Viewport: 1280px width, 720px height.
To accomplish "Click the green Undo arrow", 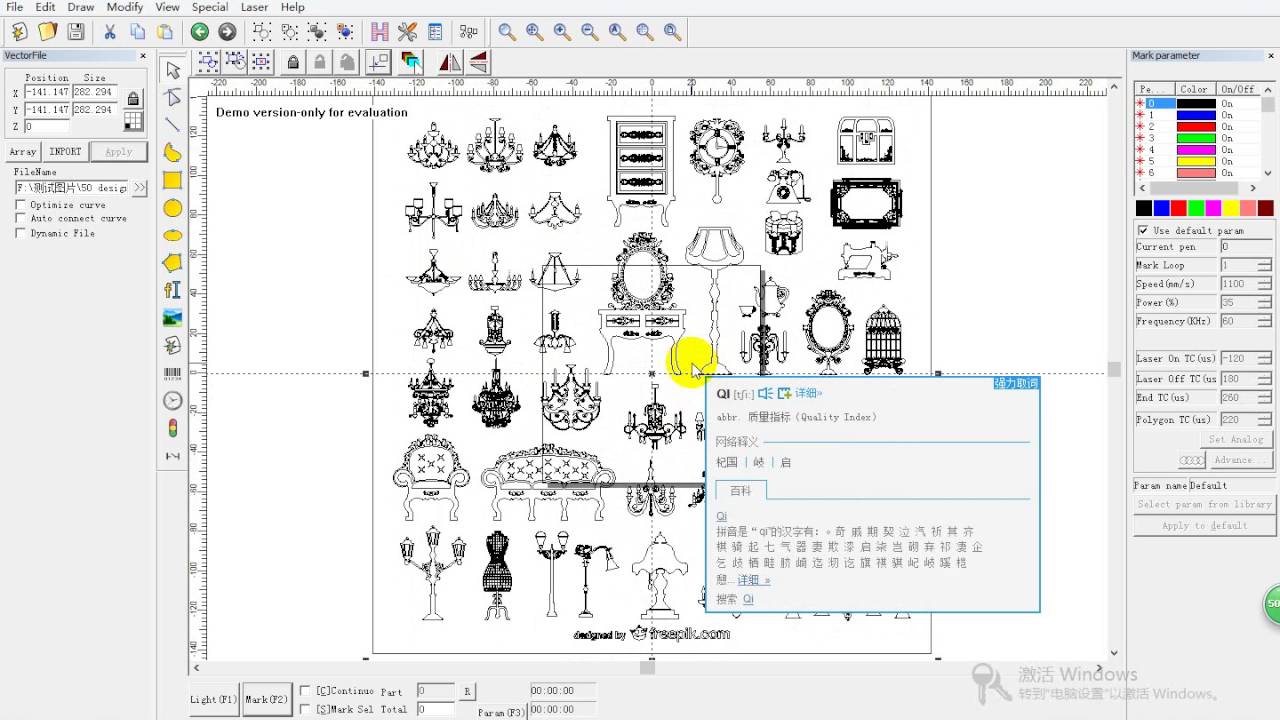I will pos(200,32).
